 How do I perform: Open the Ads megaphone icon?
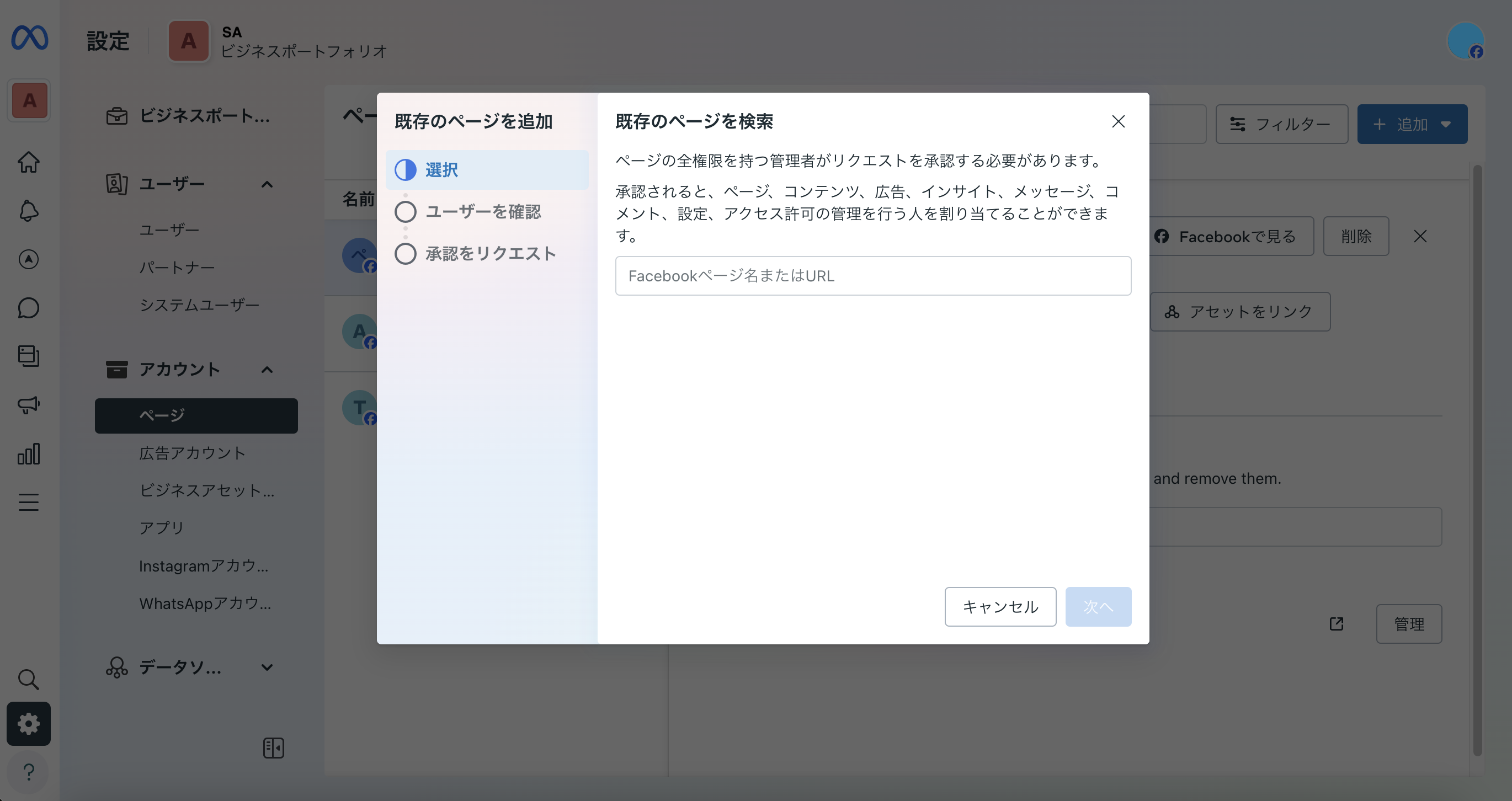28,405
